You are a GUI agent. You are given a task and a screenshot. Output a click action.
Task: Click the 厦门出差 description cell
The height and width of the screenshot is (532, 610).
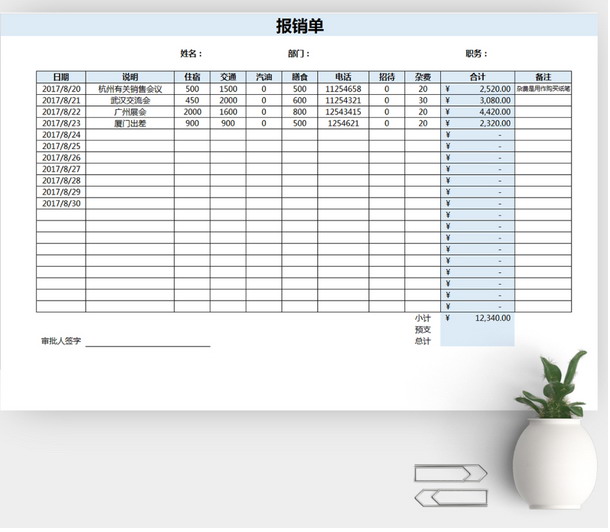[x=130, y=124]
